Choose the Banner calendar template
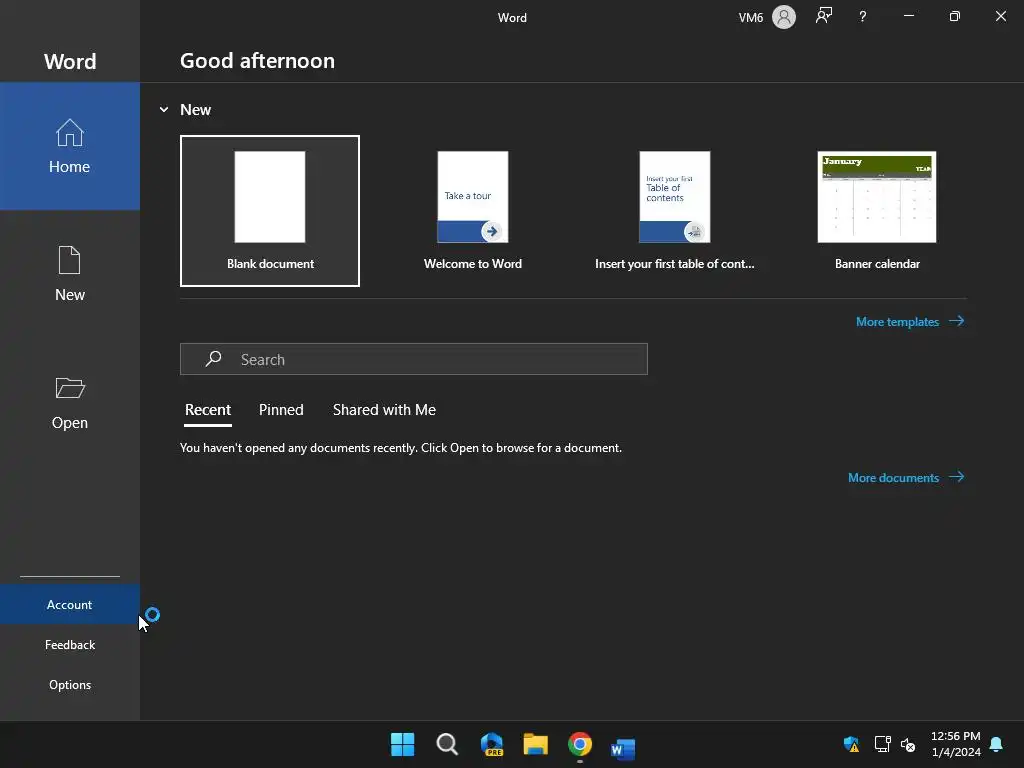Image resolution: width=1024 pixels, height=768 pixels. click(877, 211)
